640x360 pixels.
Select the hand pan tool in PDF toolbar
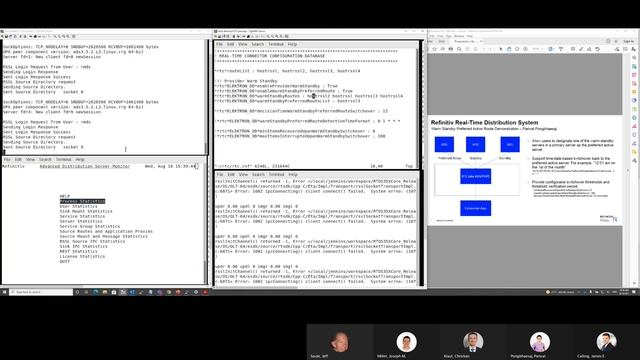(509, 49)
